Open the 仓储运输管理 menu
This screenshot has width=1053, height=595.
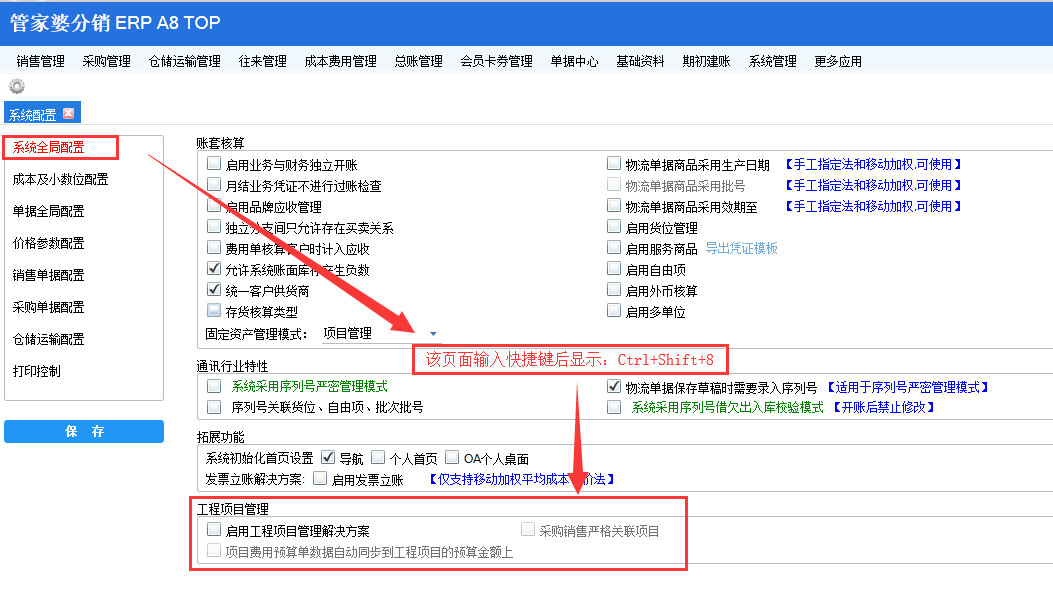pyautogui.click(x=185, y=61)
